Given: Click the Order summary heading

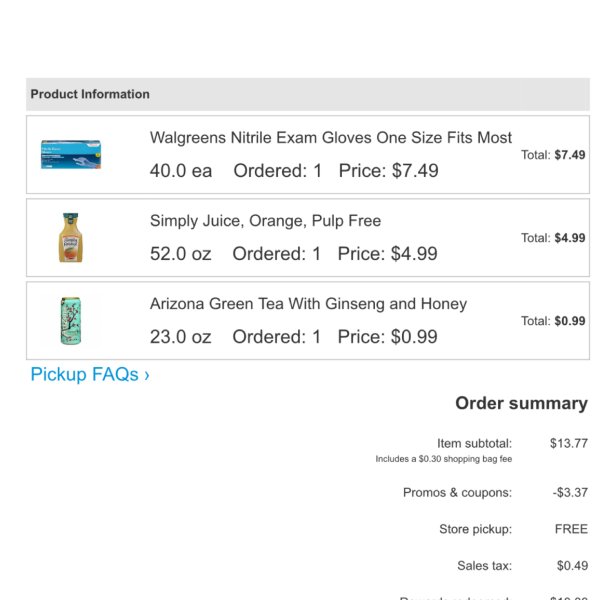Looking at the screenshot, I should coord(521,403).
